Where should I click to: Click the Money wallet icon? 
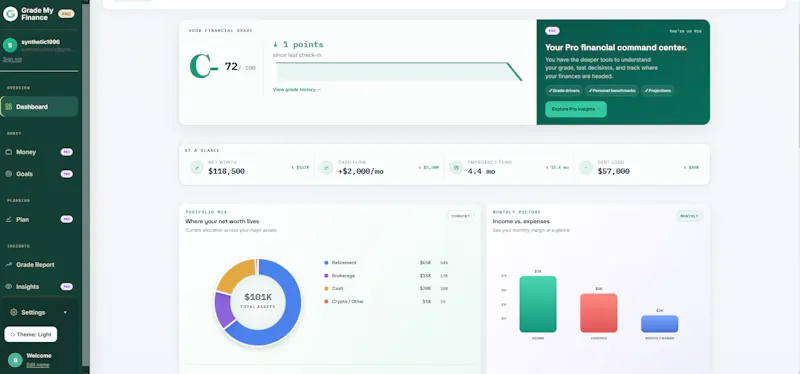9,152
